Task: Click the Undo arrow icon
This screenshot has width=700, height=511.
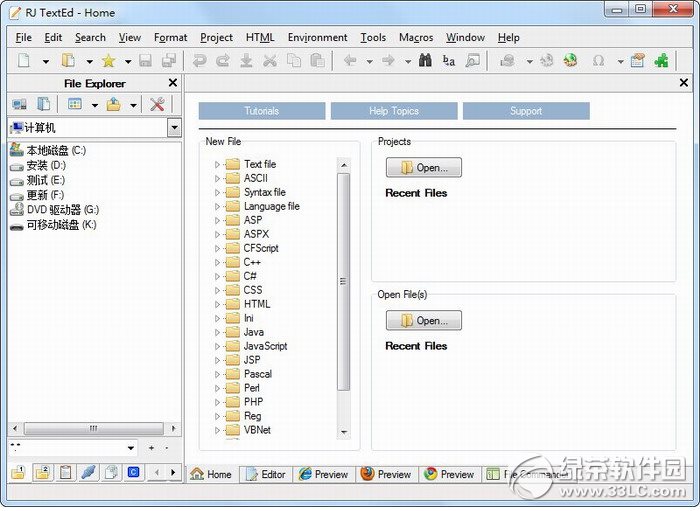Action: (x=199, y=60)
